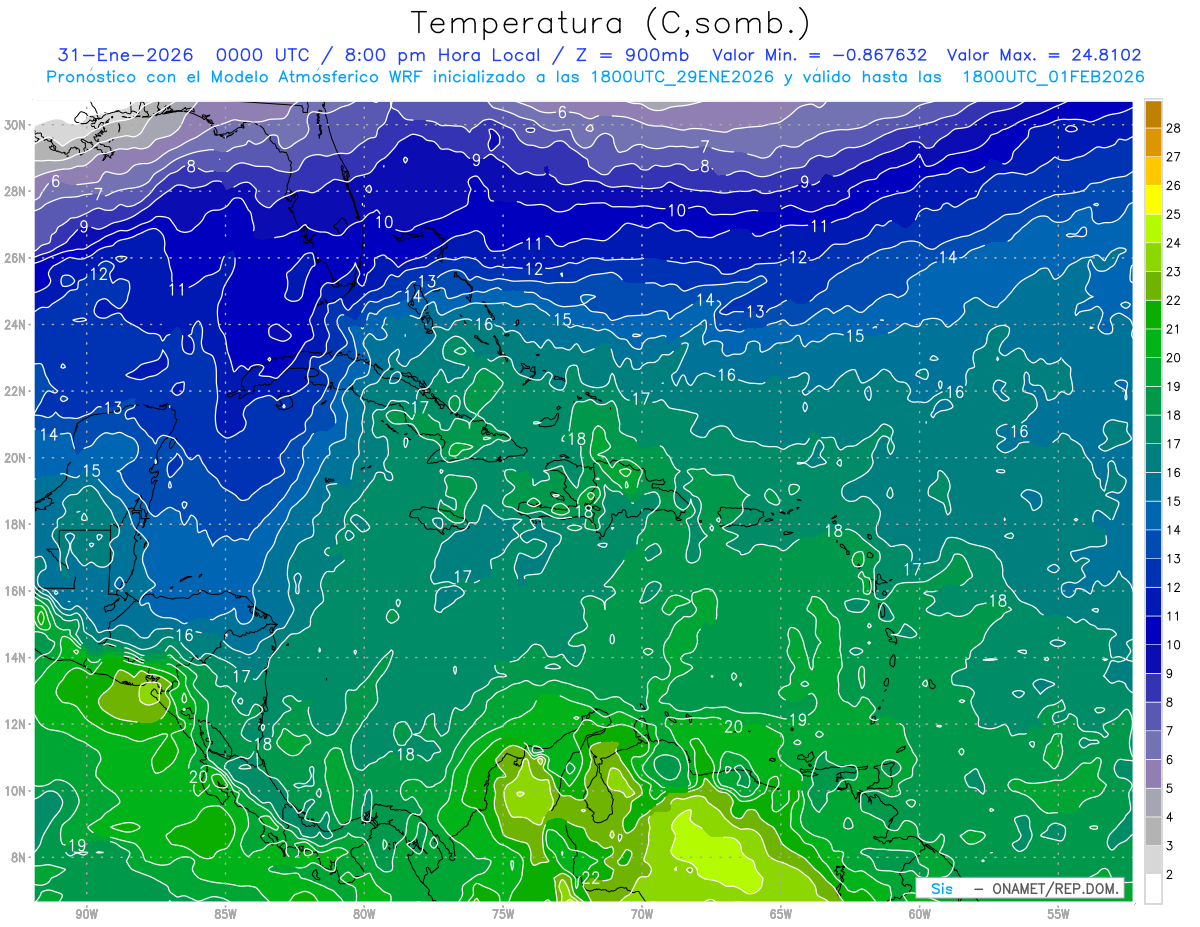The height and width of the screenshot is (927, 1200).
Task: Click the "65W" longitude axis label
Action: click(x=781, y=914)
